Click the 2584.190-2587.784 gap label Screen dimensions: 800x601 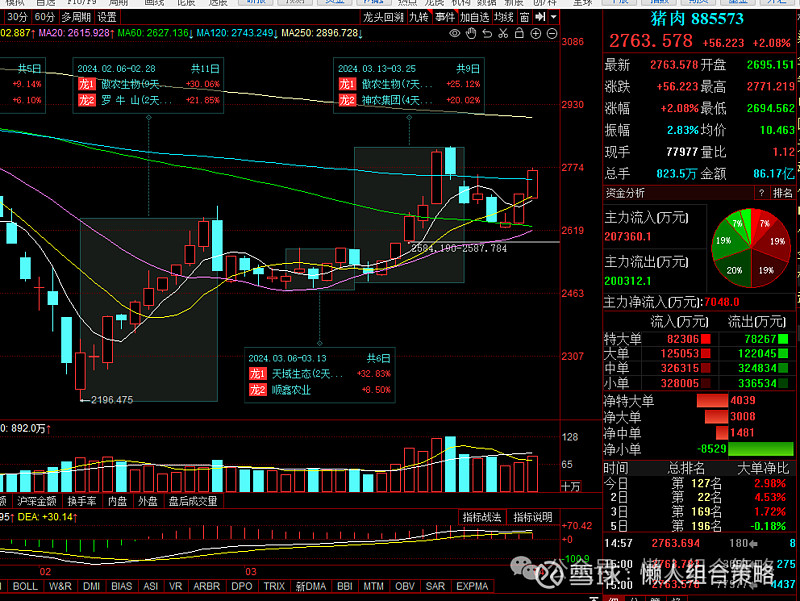click(x=459, y=248)
